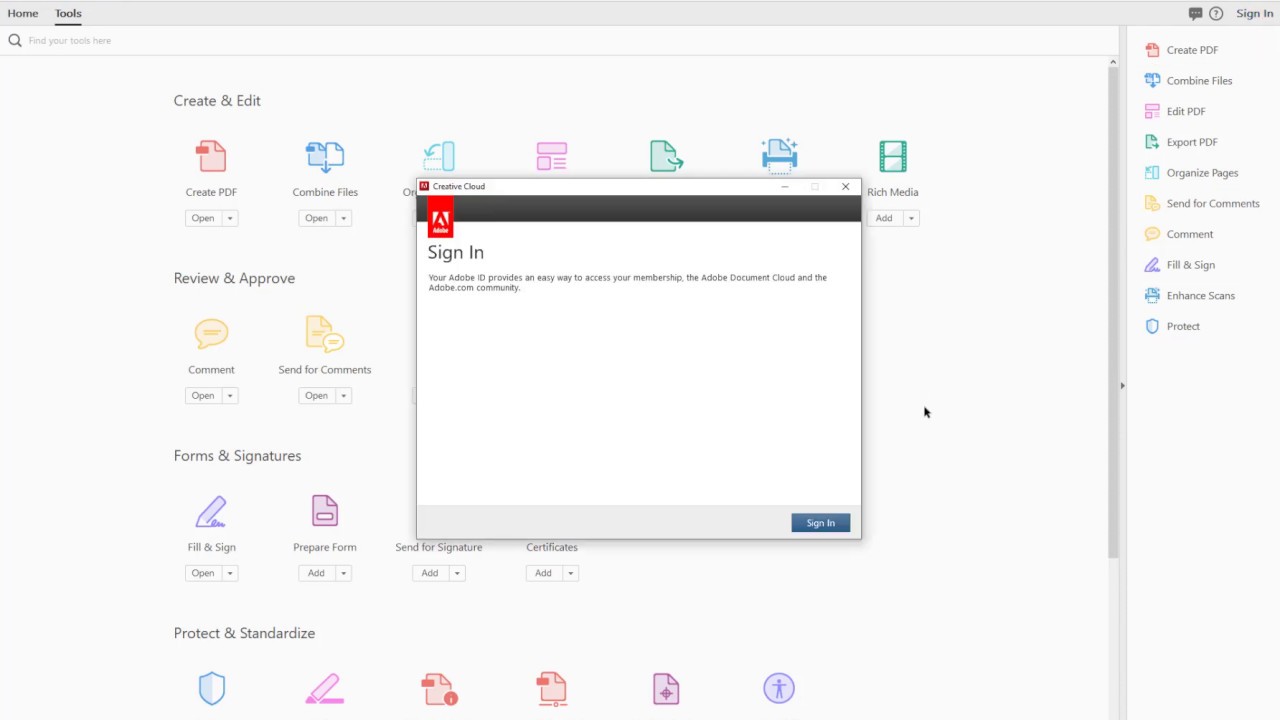1280x720 pixels.
Task: Click the Accessibility person icon
Action: click(x=779, y=688)
